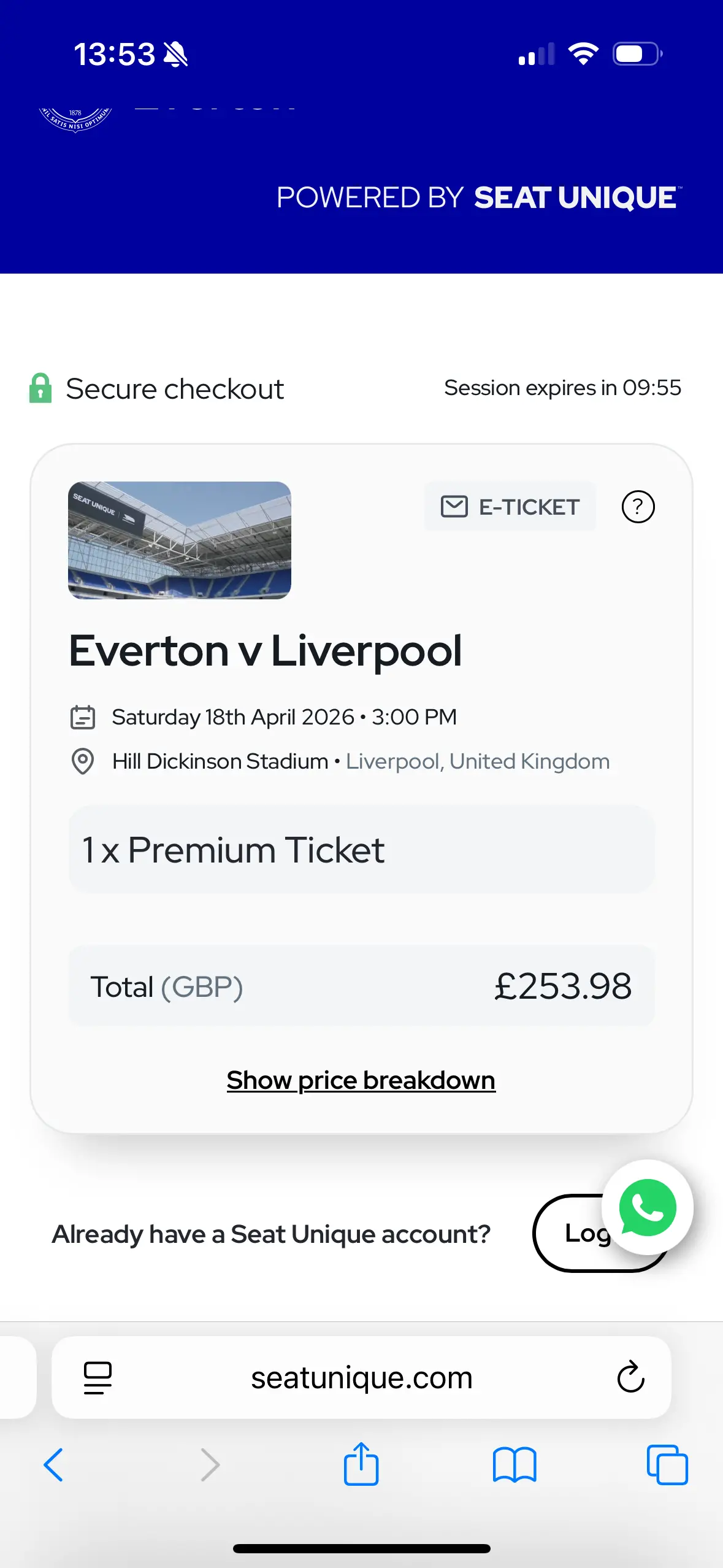This screenshot has width=723, height=1568.
Task: Open Safari bookmarks book icon
Action: (514, 1464)
